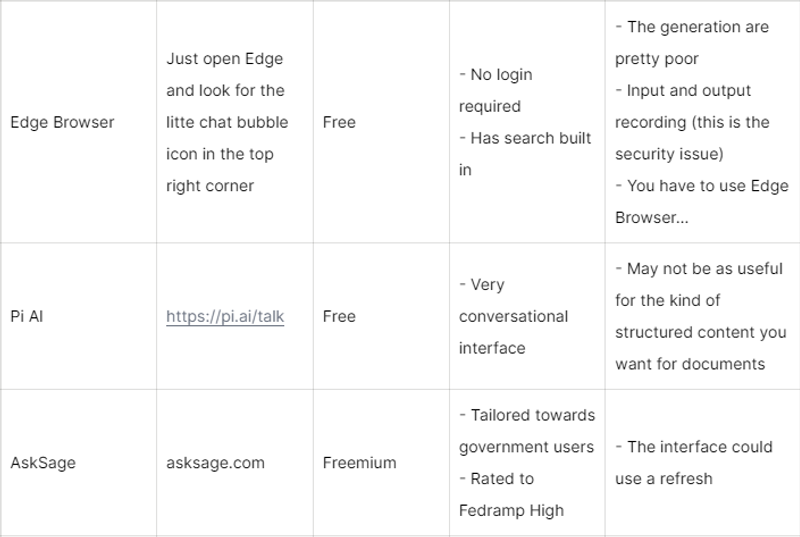The image size is (800, 537).
Task: Click the 'No login required' pros text
Action: (495, 90)
